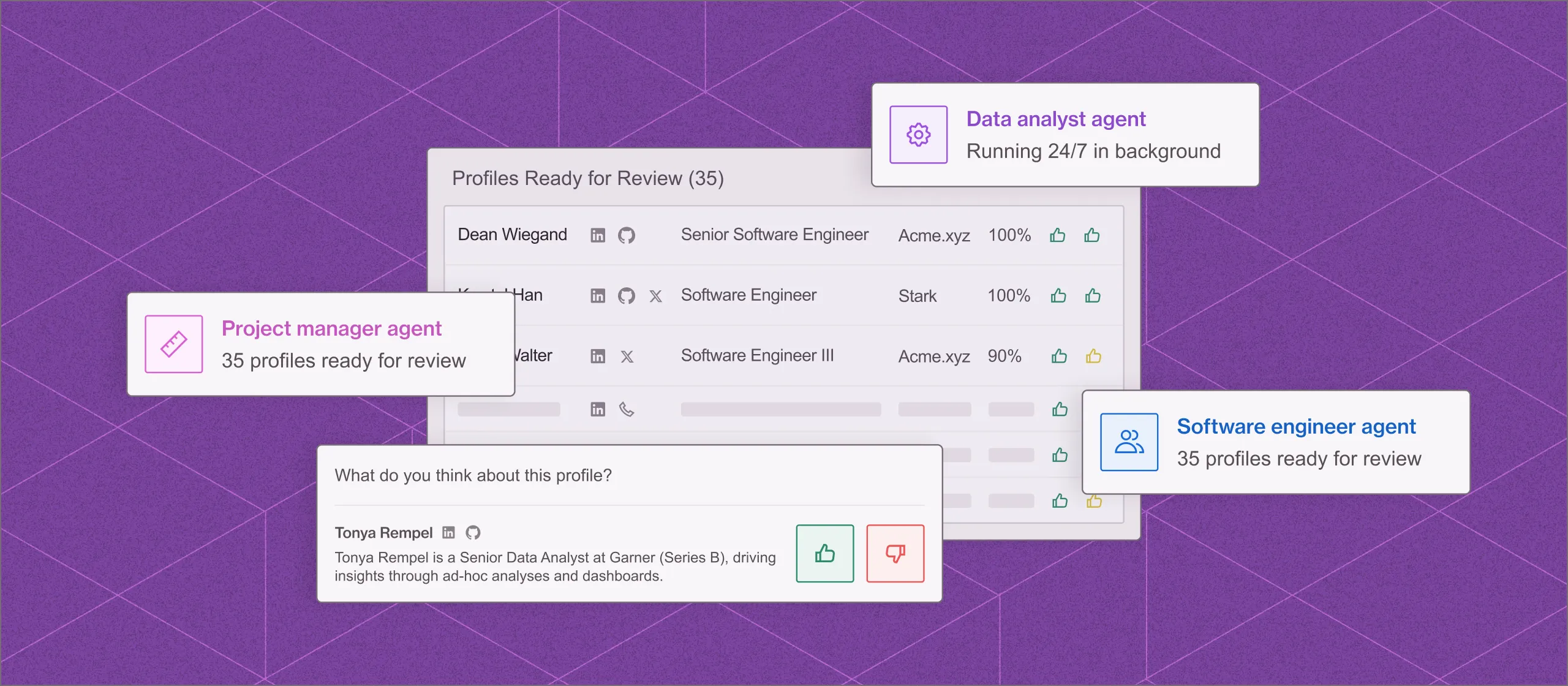Select the Project manager agent title
The width and height of the screenshot is (1568, 686).
point(331,328)
